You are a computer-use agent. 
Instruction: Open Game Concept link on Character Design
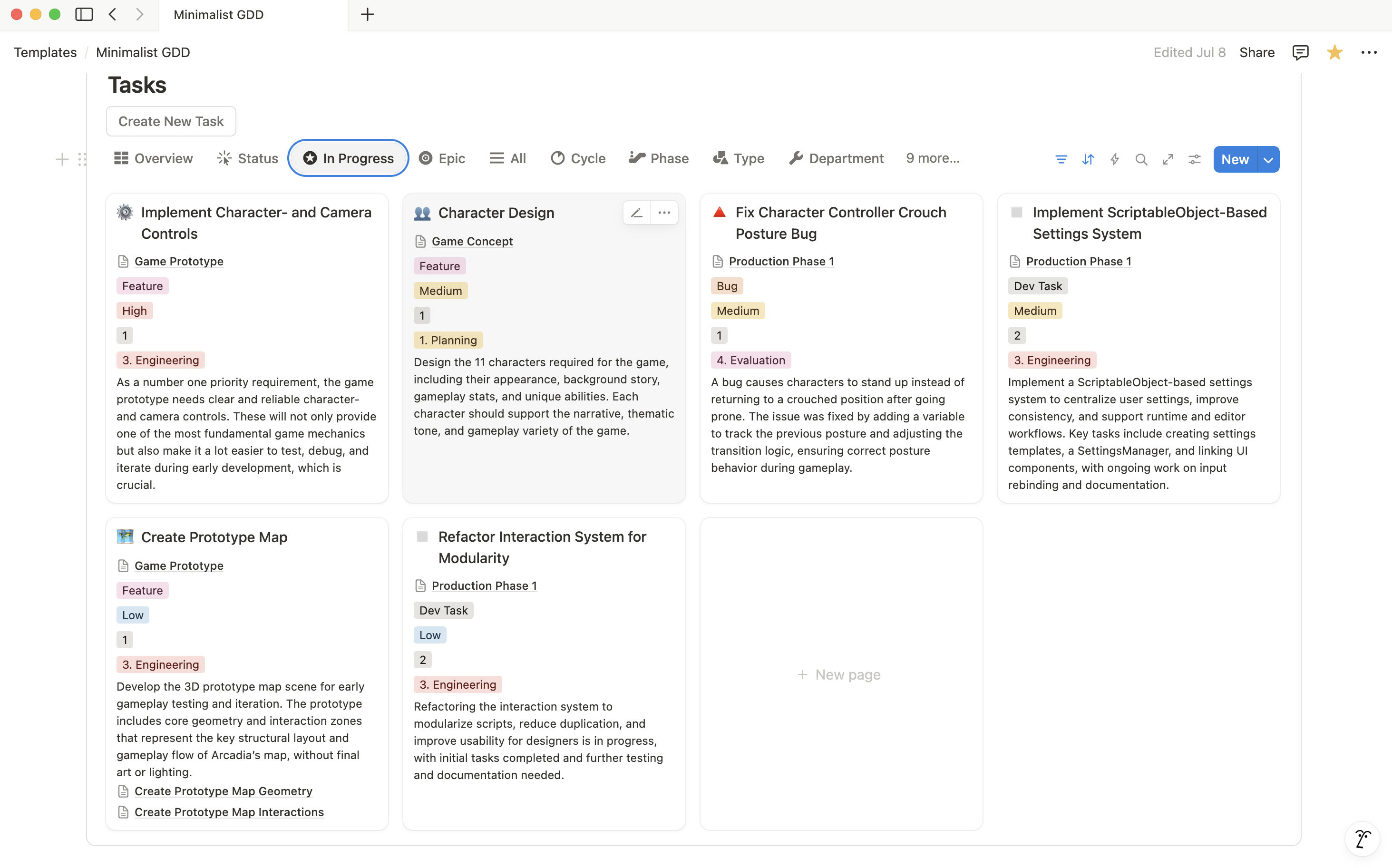coord(472,241)
